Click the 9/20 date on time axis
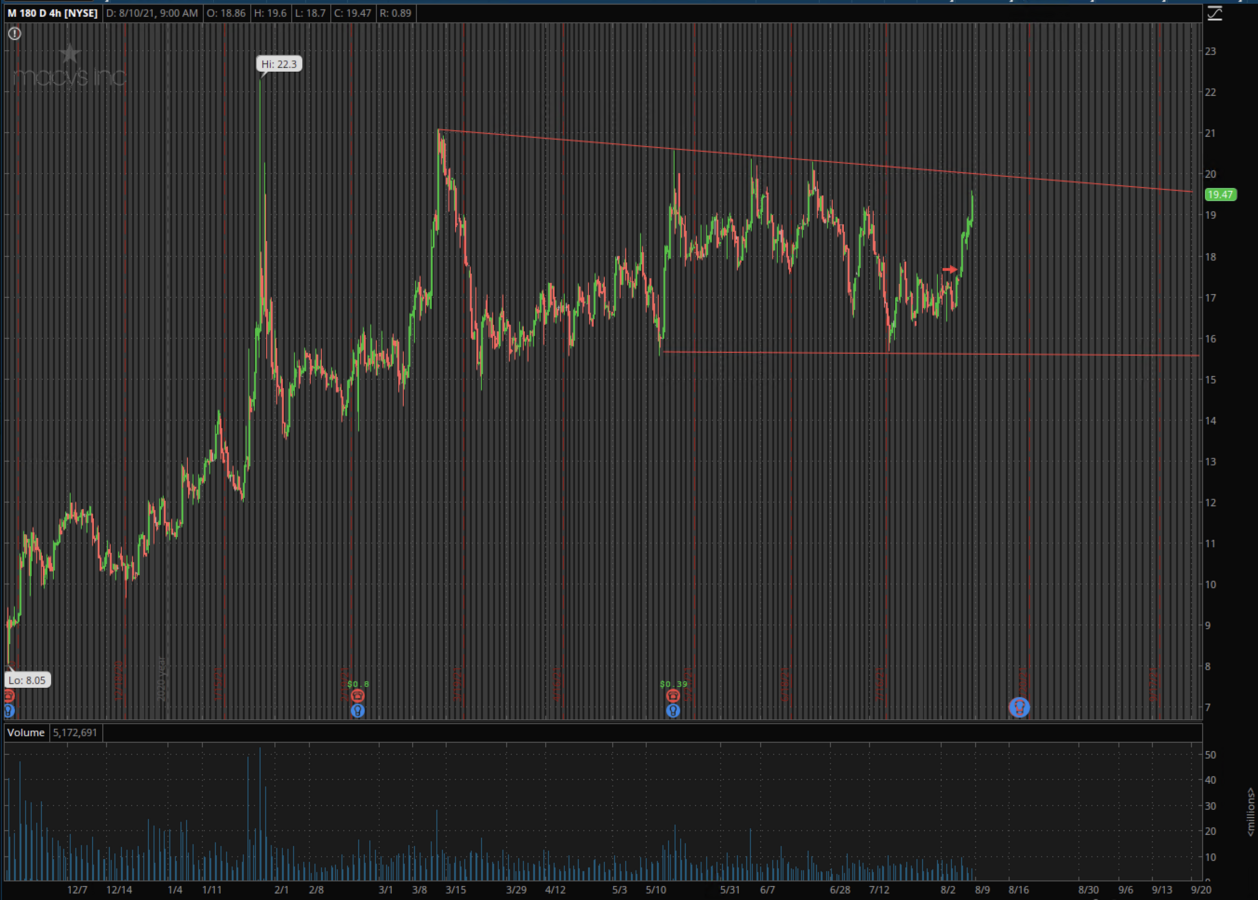The height and width of the screenshot is (900, 1258). pyautogui.click(x=1201, y=889)
